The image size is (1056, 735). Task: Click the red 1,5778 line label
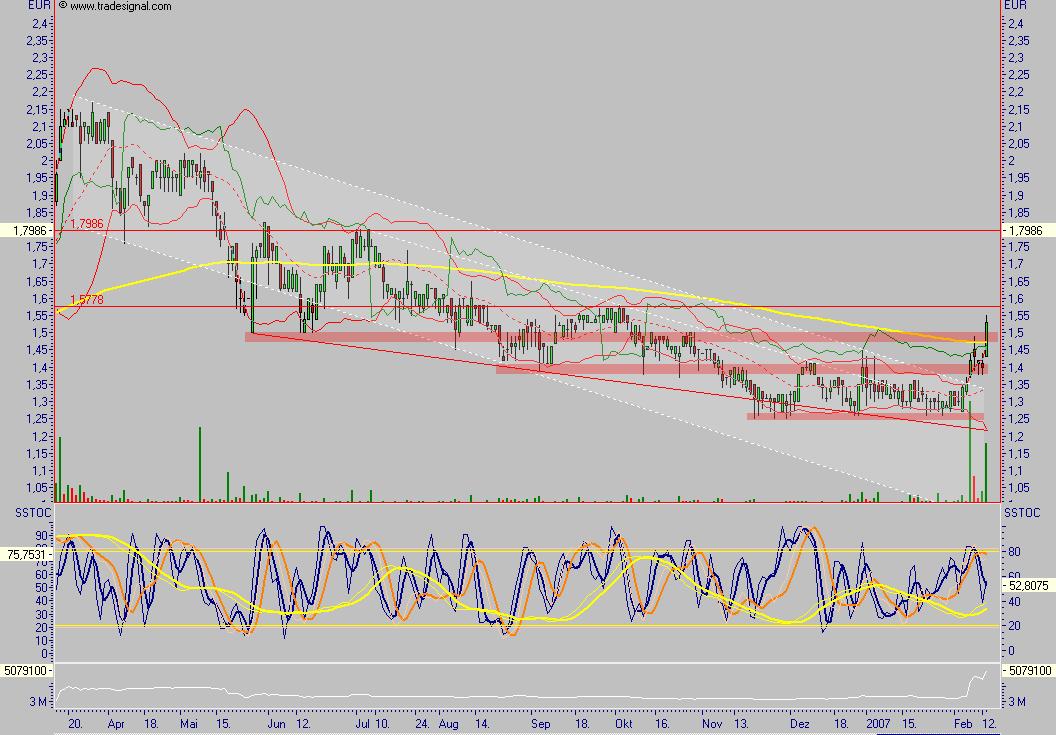tap(87, 299)
